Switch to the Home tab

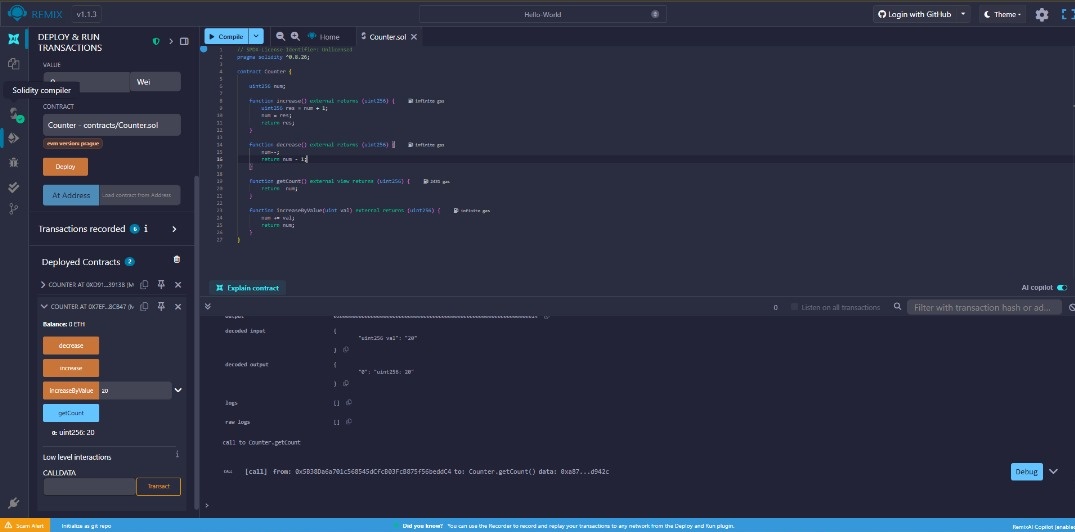coord(324,37)
